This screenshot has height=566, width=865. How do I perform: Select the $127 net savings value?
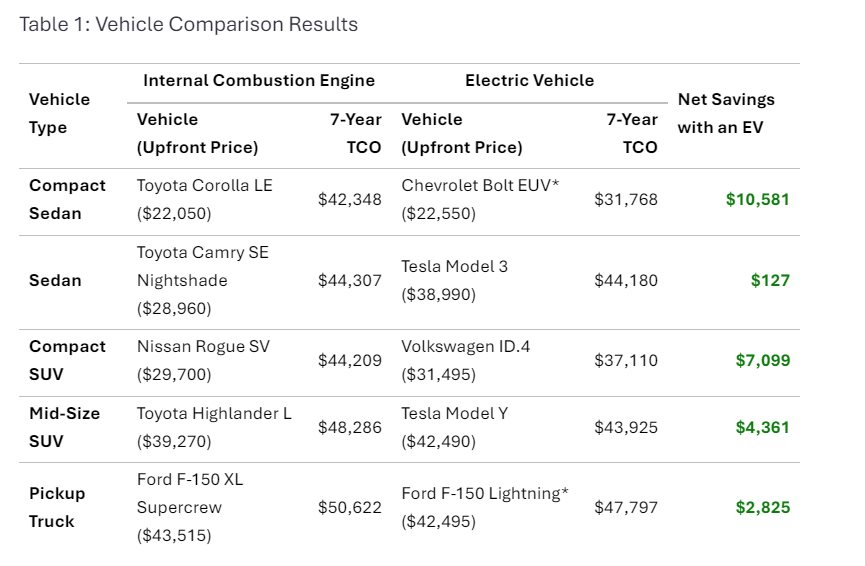coord(770,280)
